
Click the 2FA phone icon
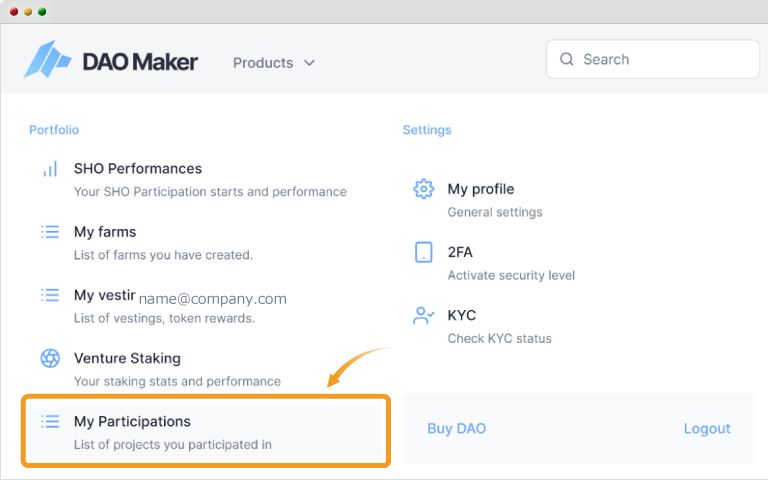pyautogui.click(x=424, y=252)
